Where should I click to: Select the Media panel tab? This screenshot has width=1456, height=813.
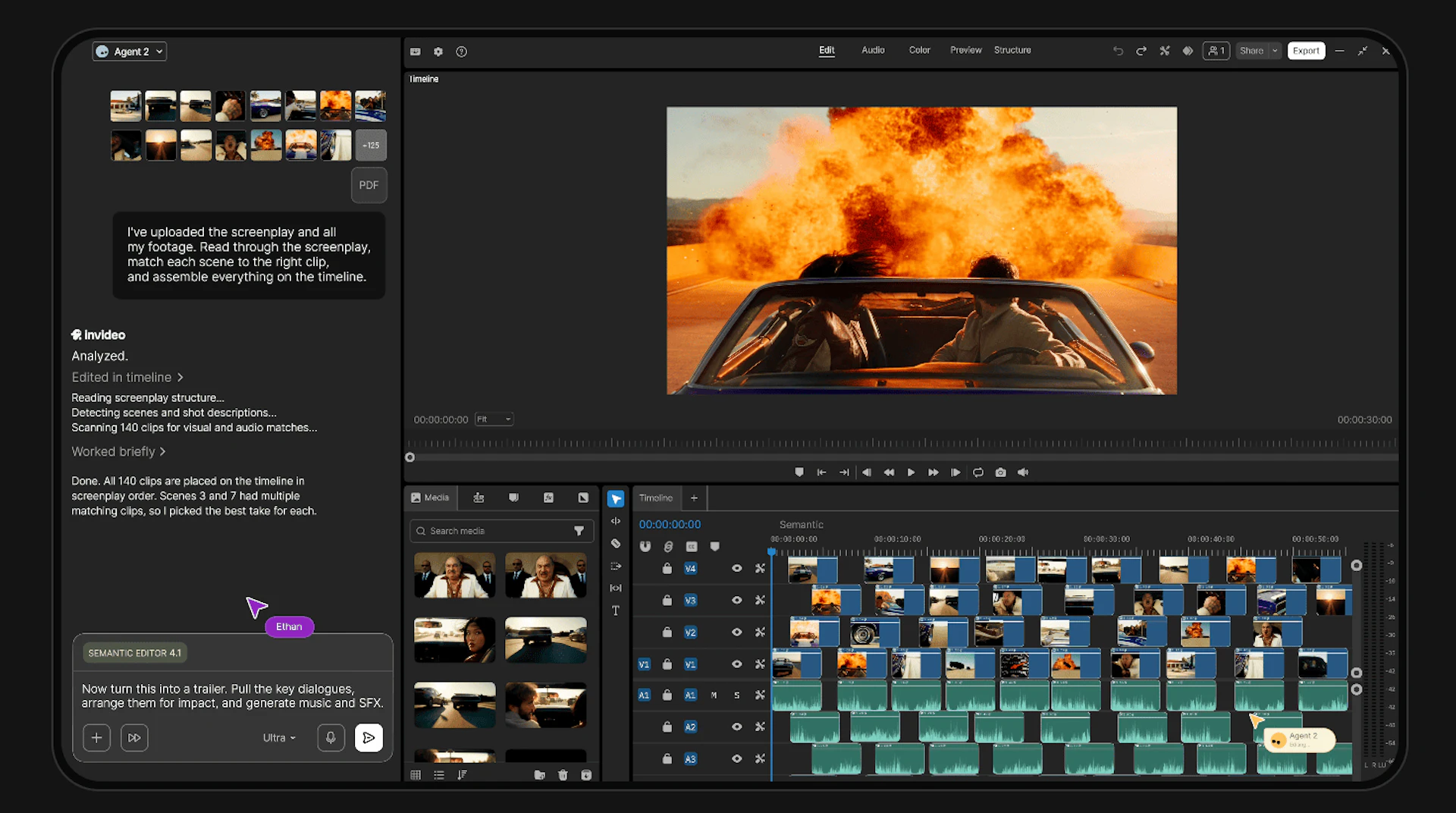coord(430,498)
